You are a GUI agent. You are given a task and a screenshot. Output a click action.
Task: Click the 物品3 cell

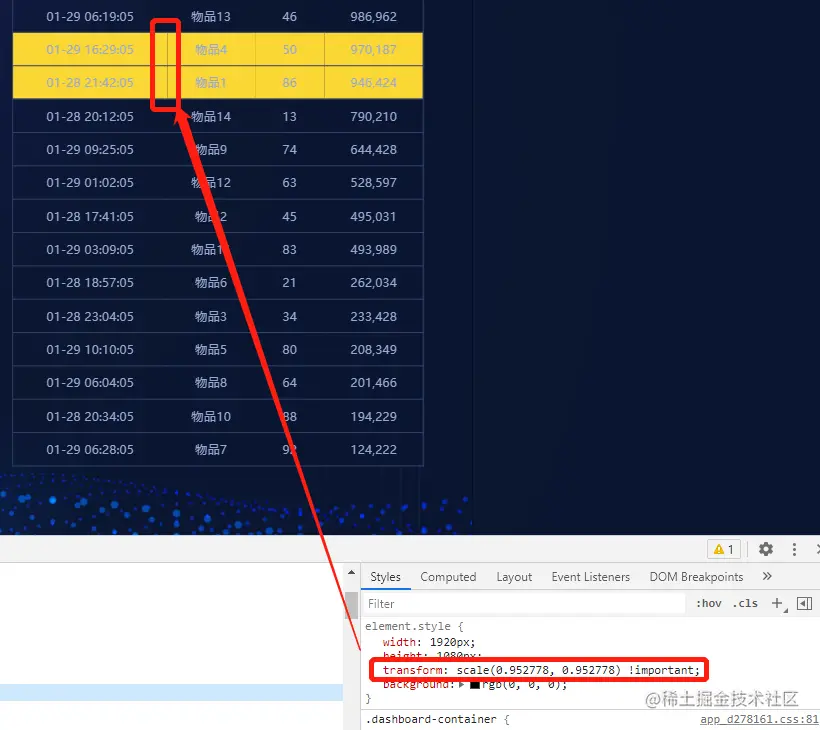pyautogui.click(x=211, y=316)
